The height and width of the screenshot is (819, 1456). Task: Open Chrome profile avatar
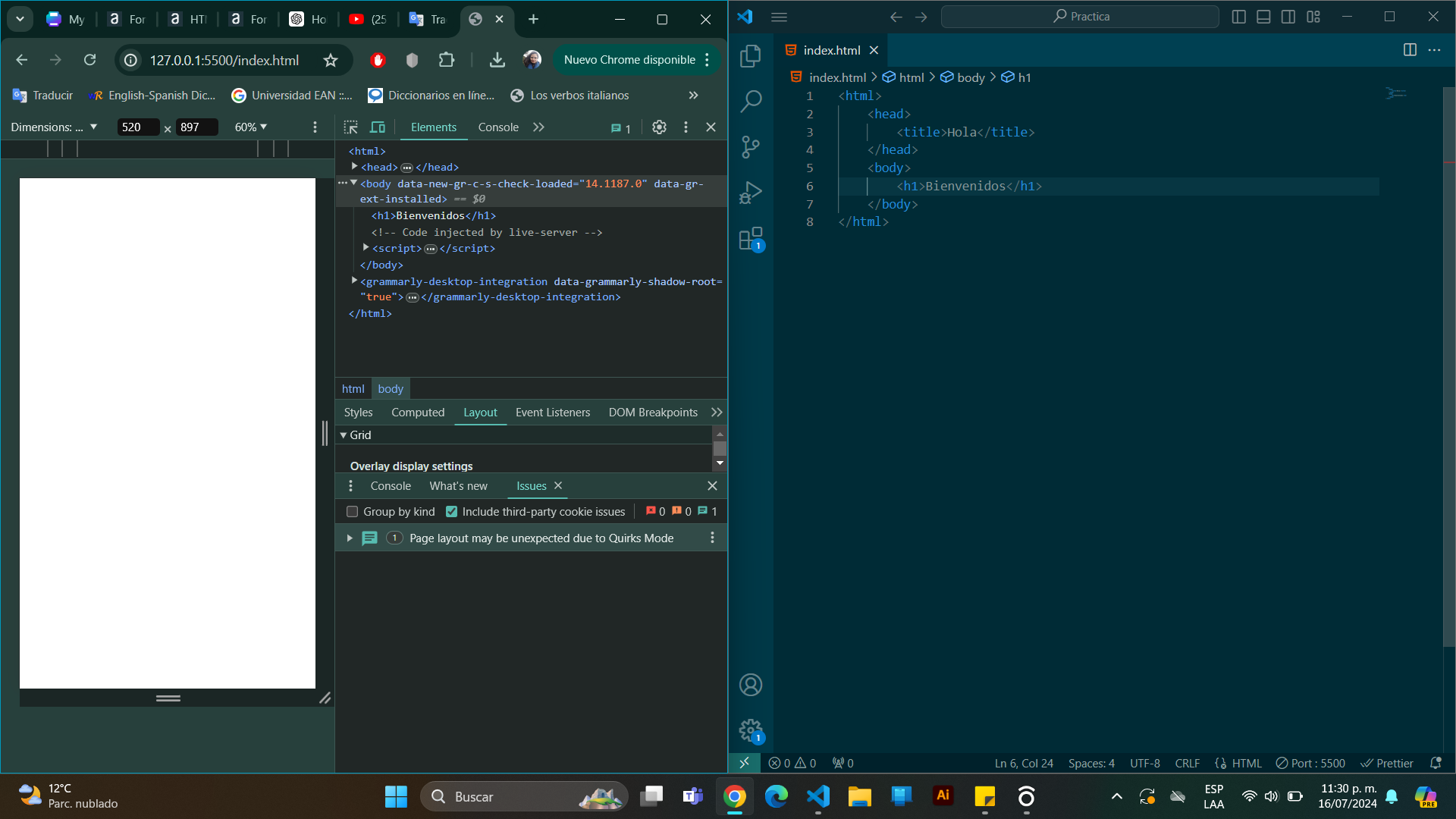[532, 60]
